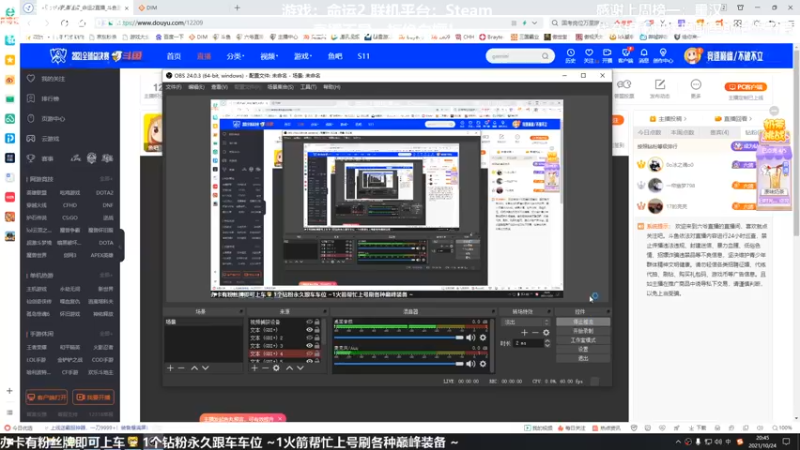Viewport: 800px width, 450px height.
Task: Open Douyu 历史 history icon
Action: coord(570,56)
